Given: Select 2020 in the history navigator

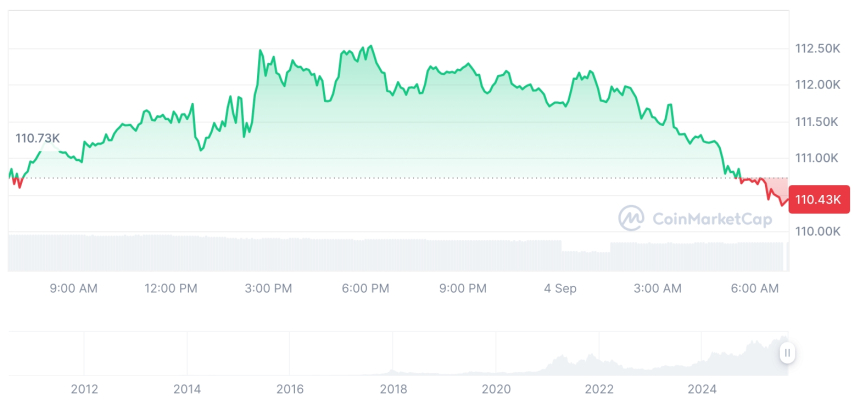Looking at the screenshot, I should [x=496, y=388].
